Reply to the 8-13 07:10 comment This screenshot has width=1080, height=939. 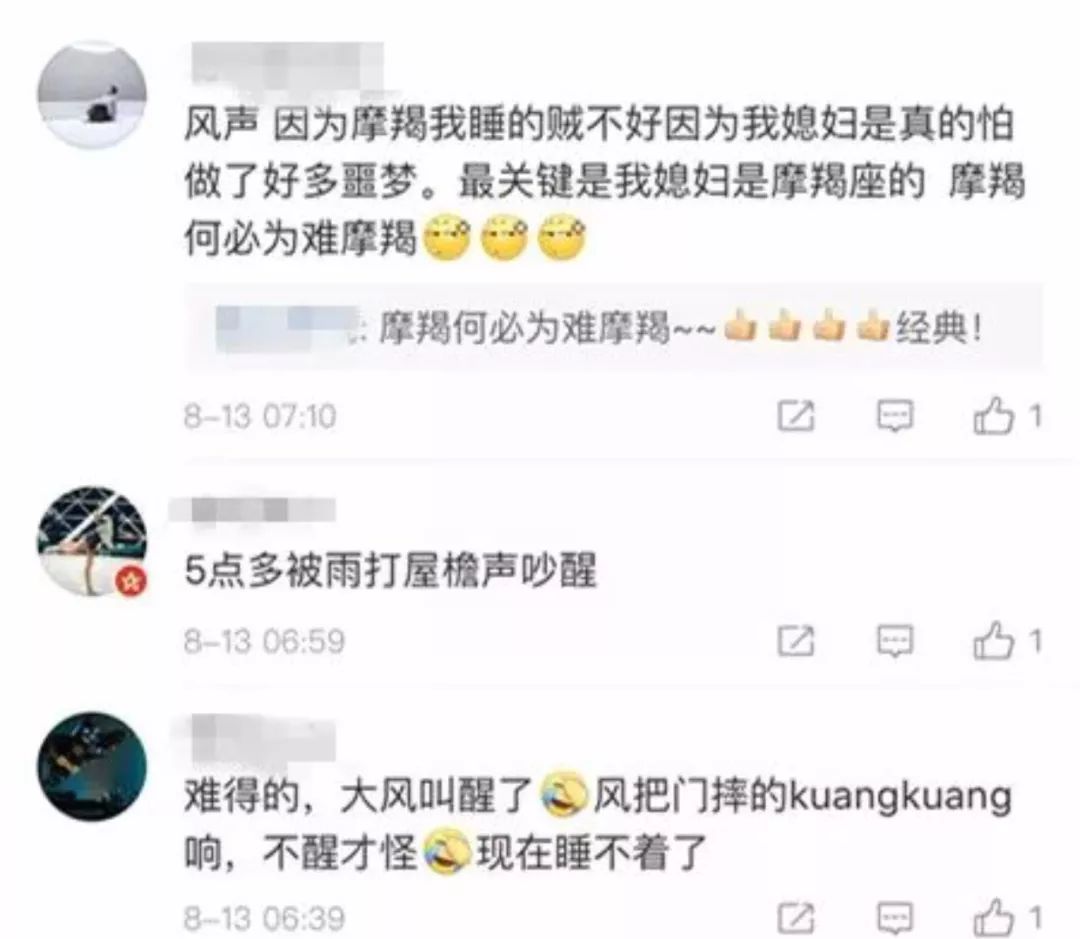click(x=895, y=415)
